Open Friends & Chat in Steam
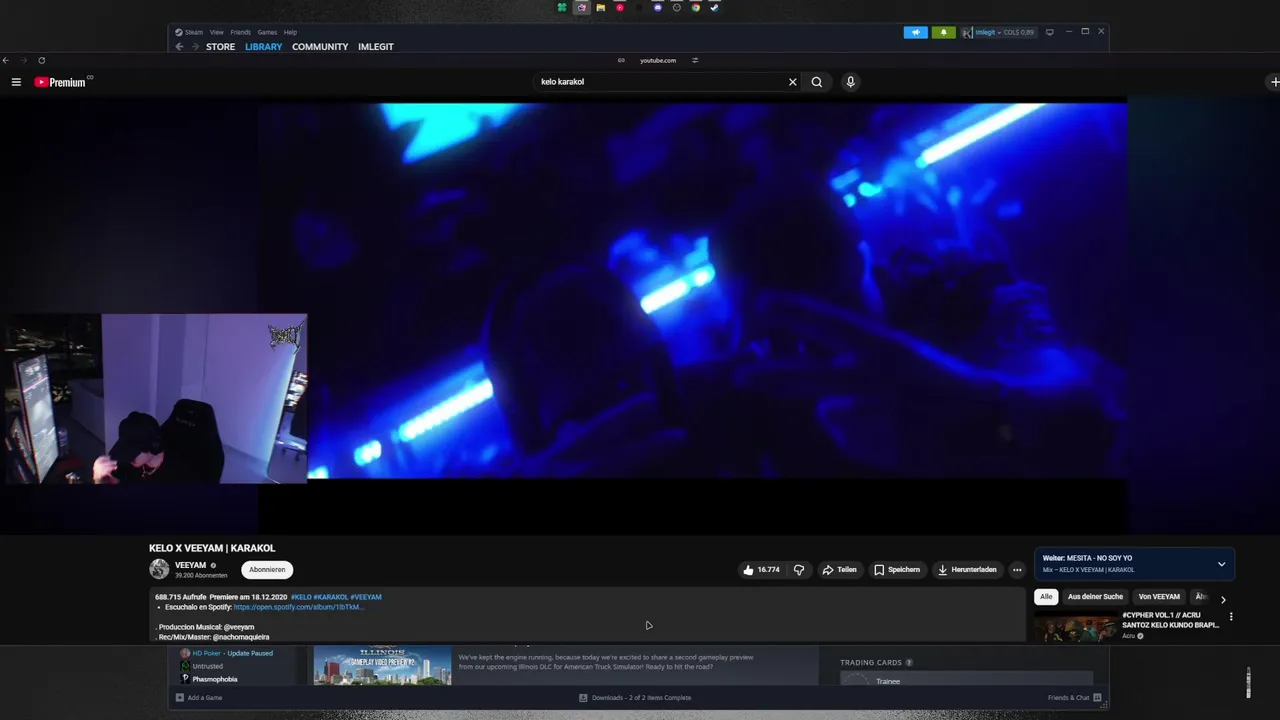 point(1074,698)
